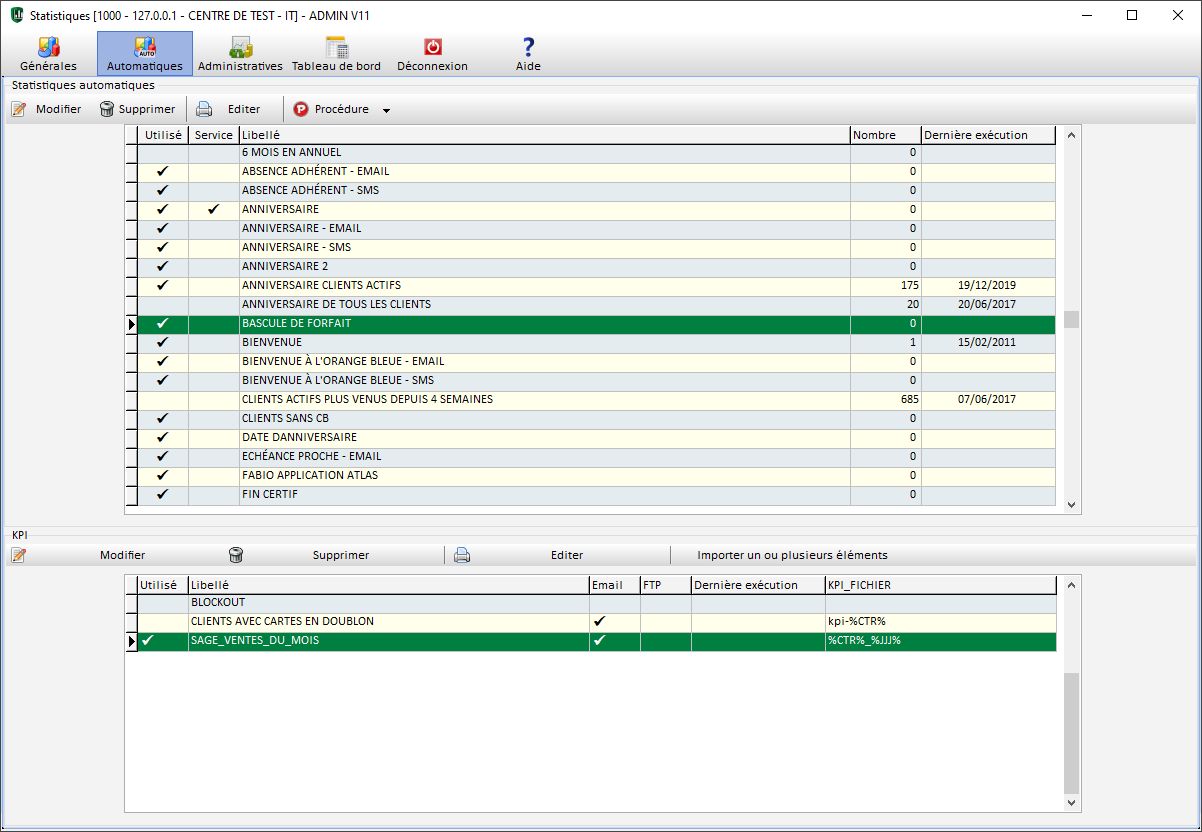Image resolution: width=1202 pixels, height=832 pixels.
Task: Click the Editer printer icon in top toolbar
Action: click(204, 109)
